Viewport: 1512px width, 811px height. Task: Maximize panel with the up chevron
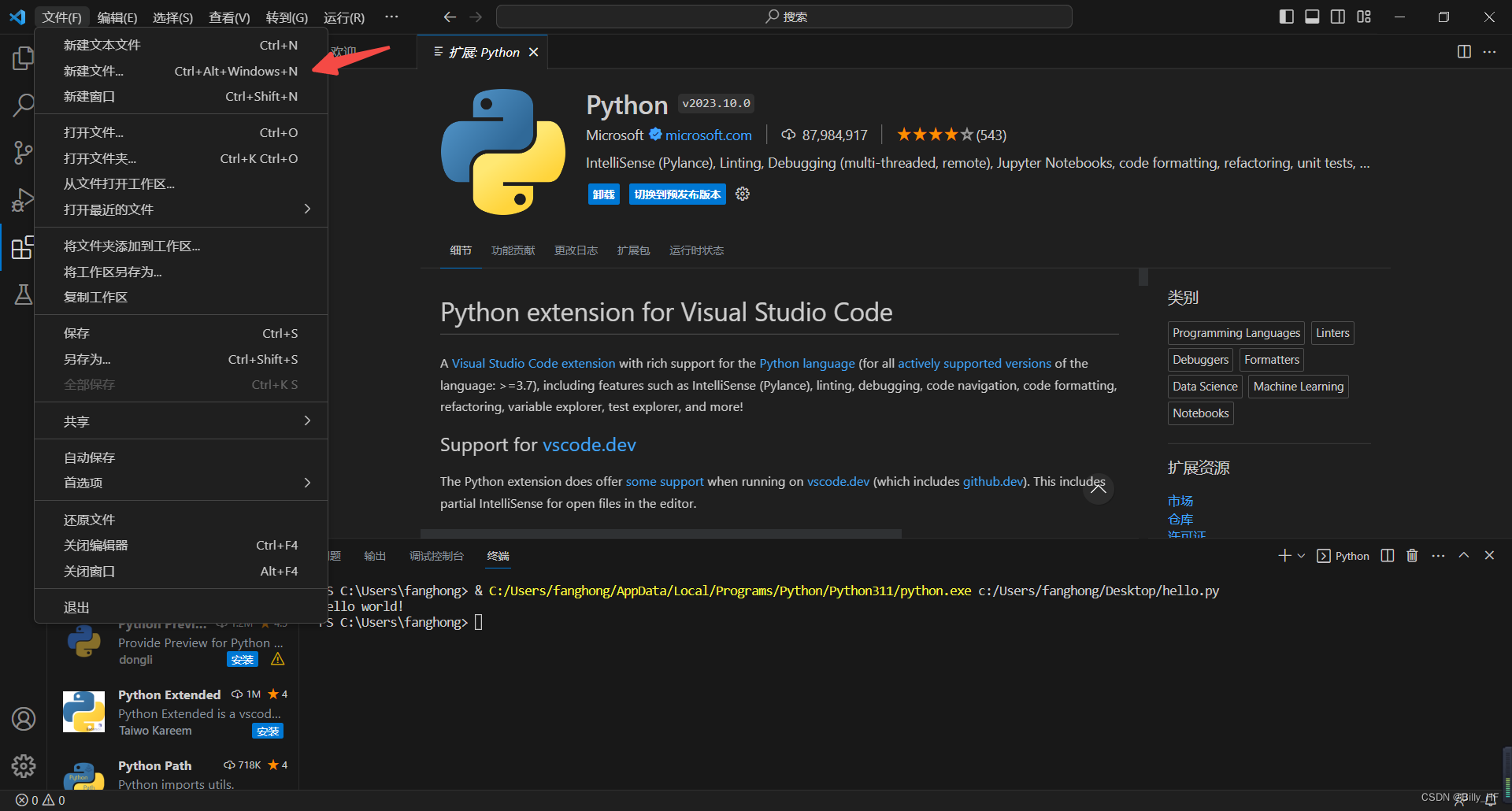(1464, 555)
